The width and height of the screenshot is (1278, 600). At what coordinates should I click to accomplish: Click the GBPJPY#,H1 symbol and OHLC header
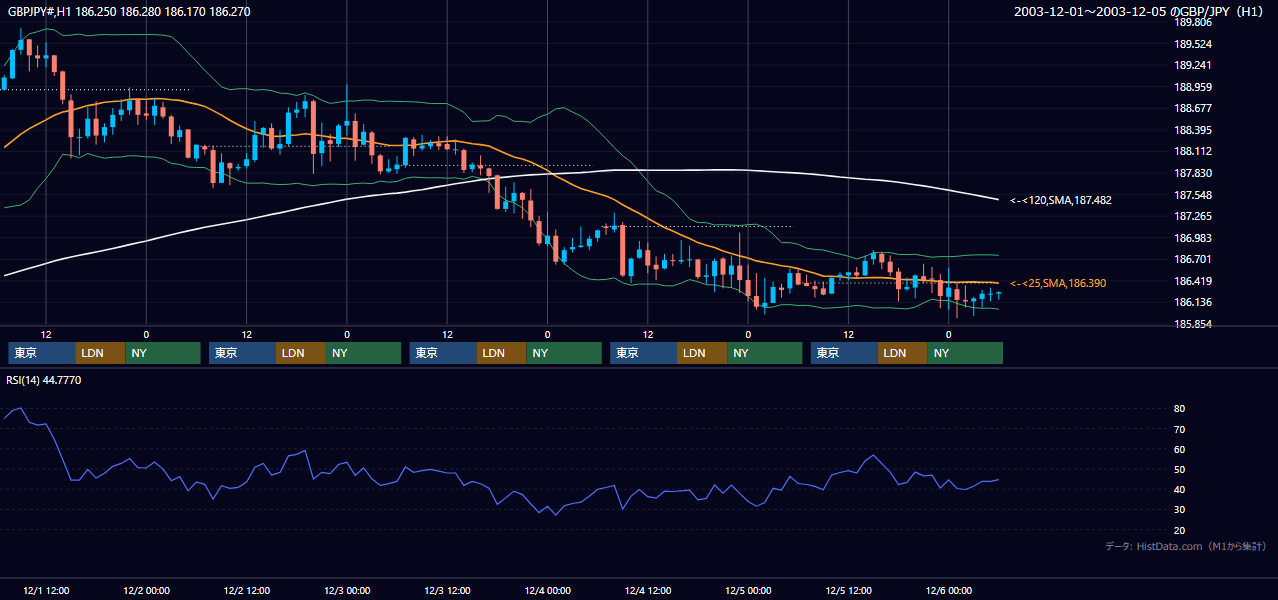(x=129, y=12)
